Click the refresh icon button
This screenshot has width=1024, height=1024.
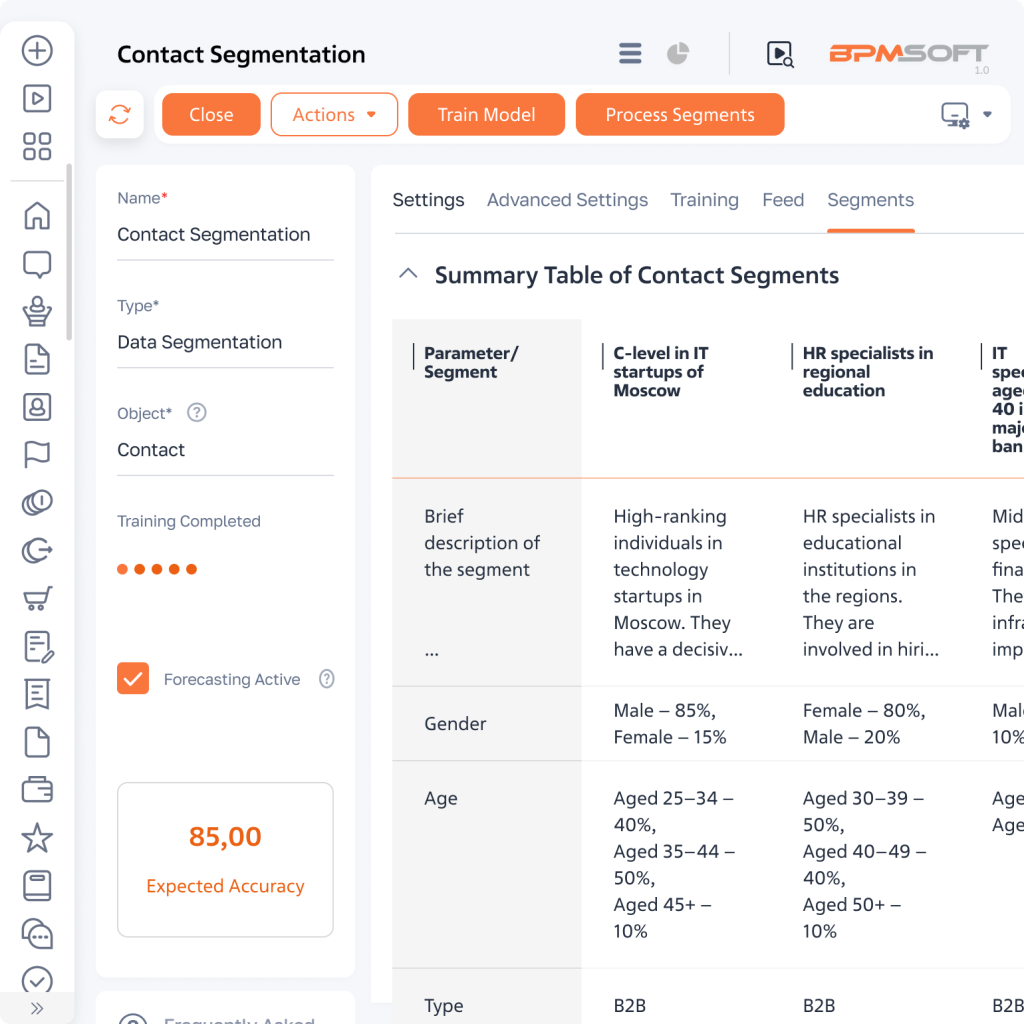pyautogui.click(x=120, y=115)
